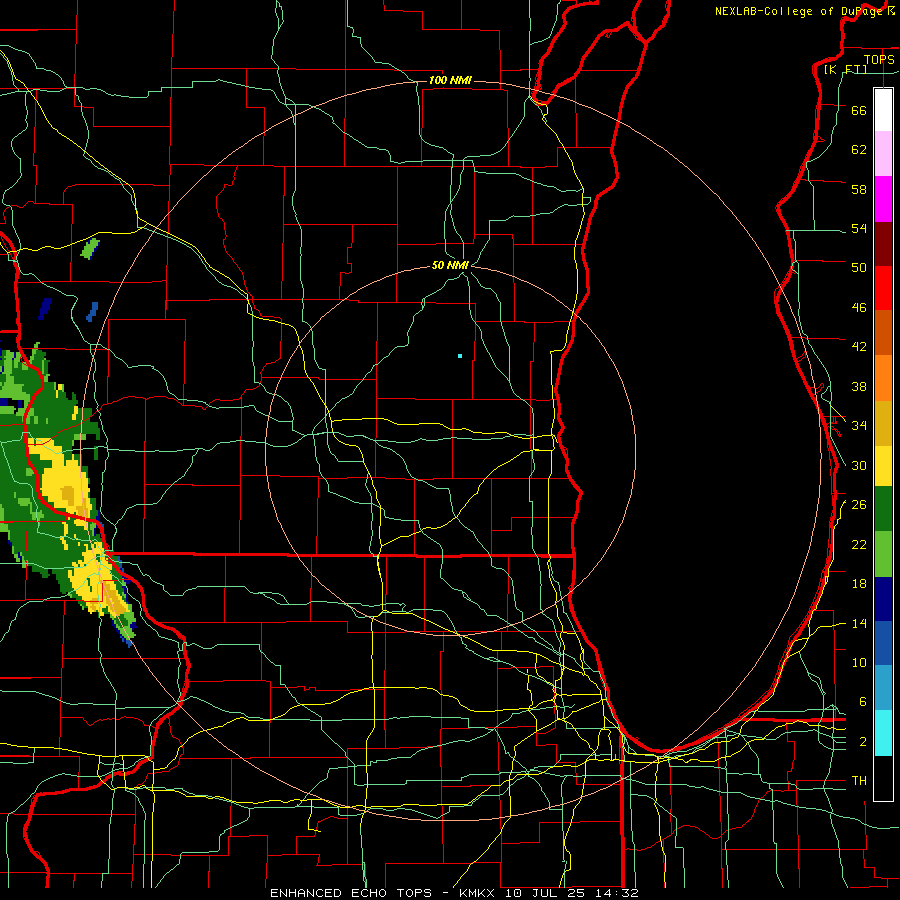Click the magenta 58 kft legend swatch
The height and width of the screenshot is (900, 900).
coord(883,199)
